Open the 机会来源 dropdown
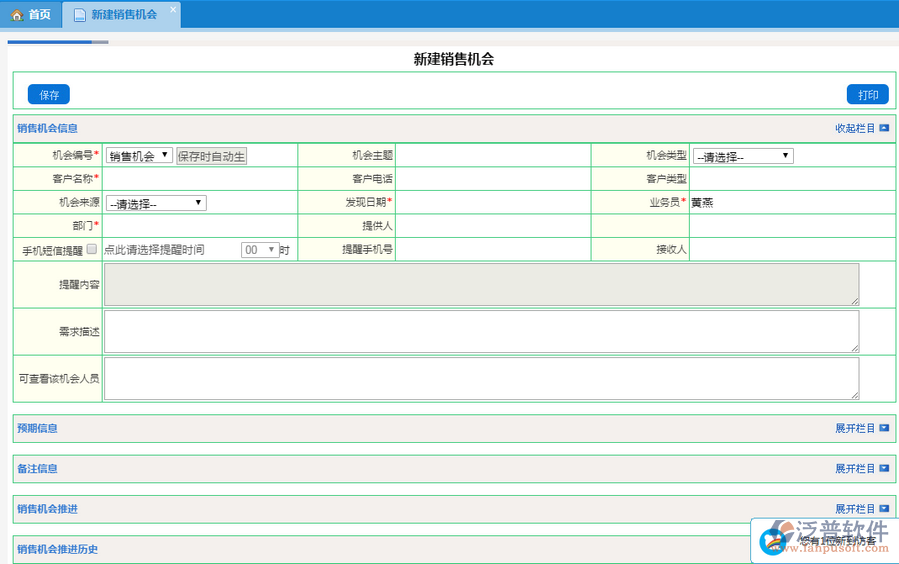899x564 pixels. 156,203
